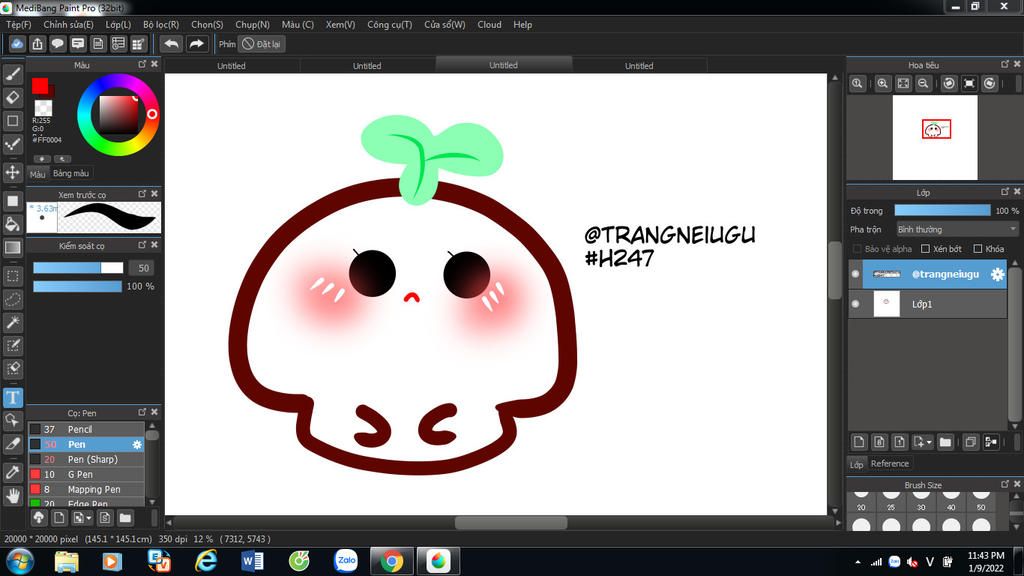The height and width of the screenshot is (576, 1024).
Task: Open the Tệp(F) menu
Action: (x=18, y=24)
